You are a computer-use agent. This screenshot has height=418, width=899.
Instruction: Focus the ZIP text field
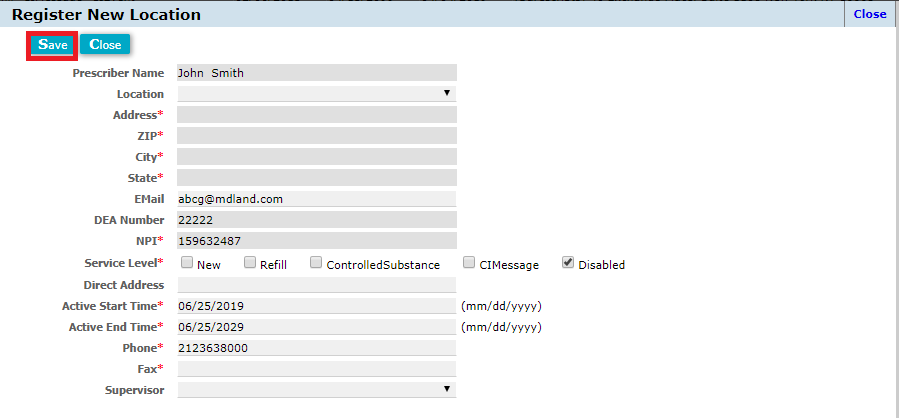(x=316, y=136)
